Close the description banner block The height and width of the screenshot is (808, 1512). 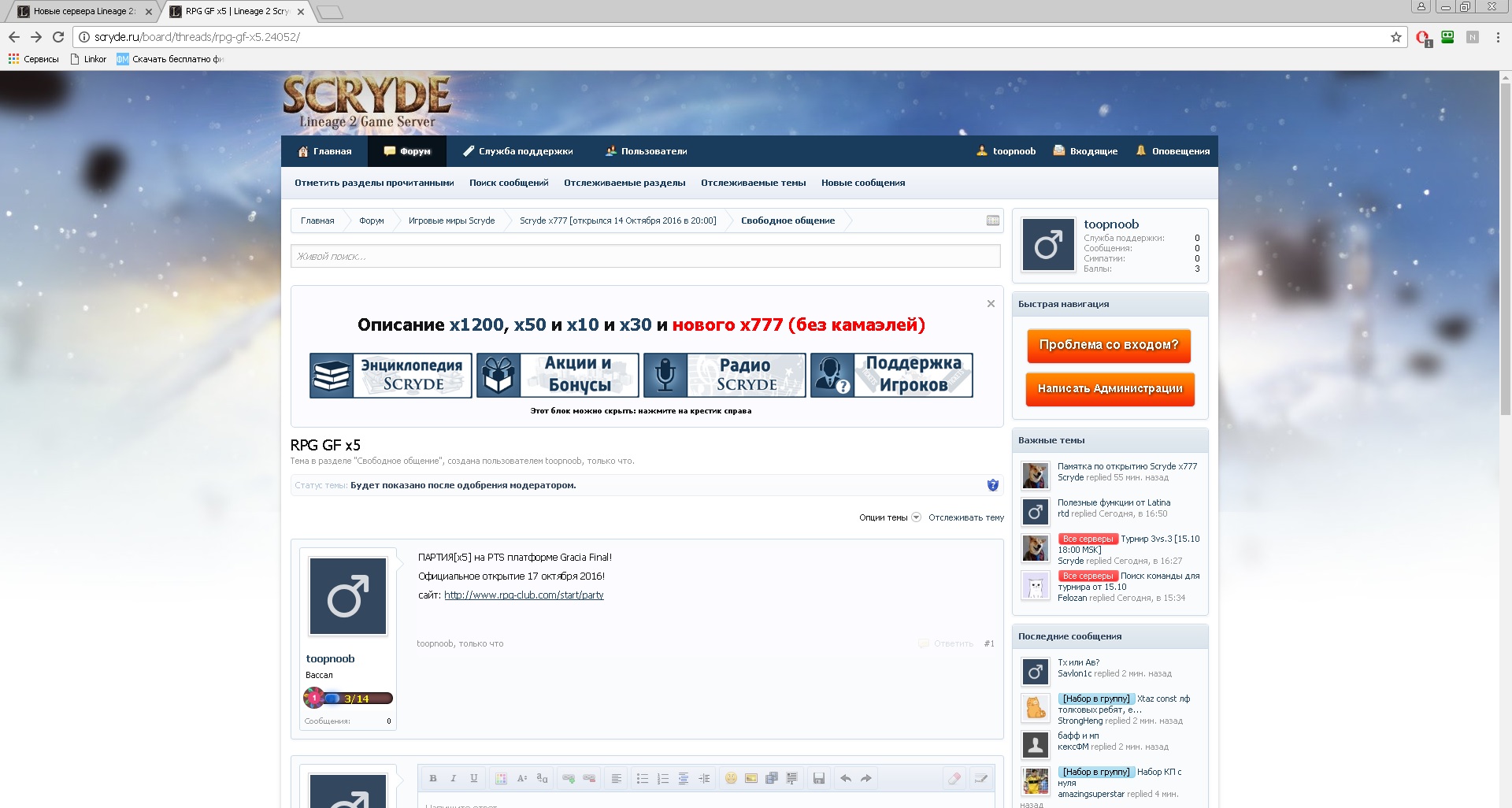991,303
